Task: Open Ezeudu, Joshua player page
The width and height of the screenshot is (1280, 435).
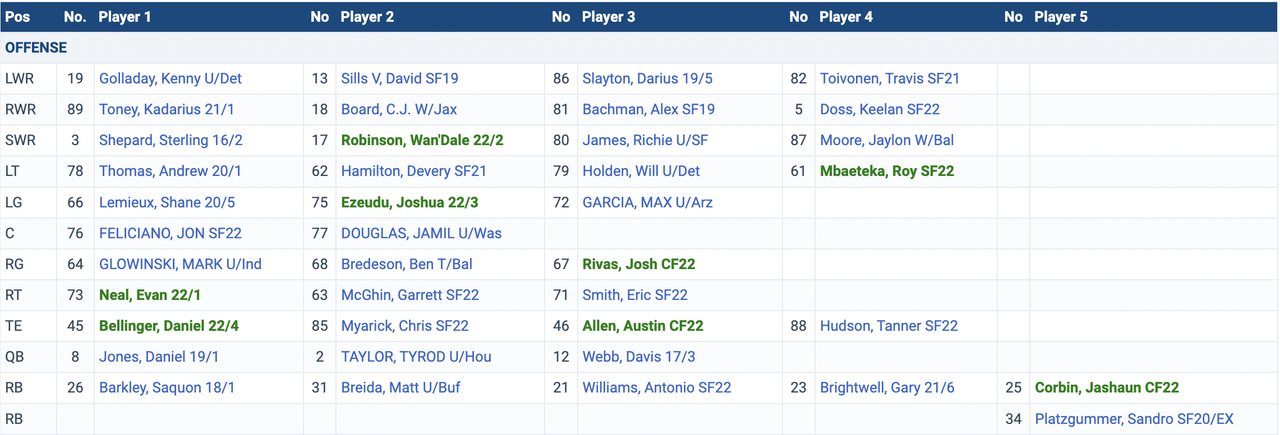Action: (409, 202)
